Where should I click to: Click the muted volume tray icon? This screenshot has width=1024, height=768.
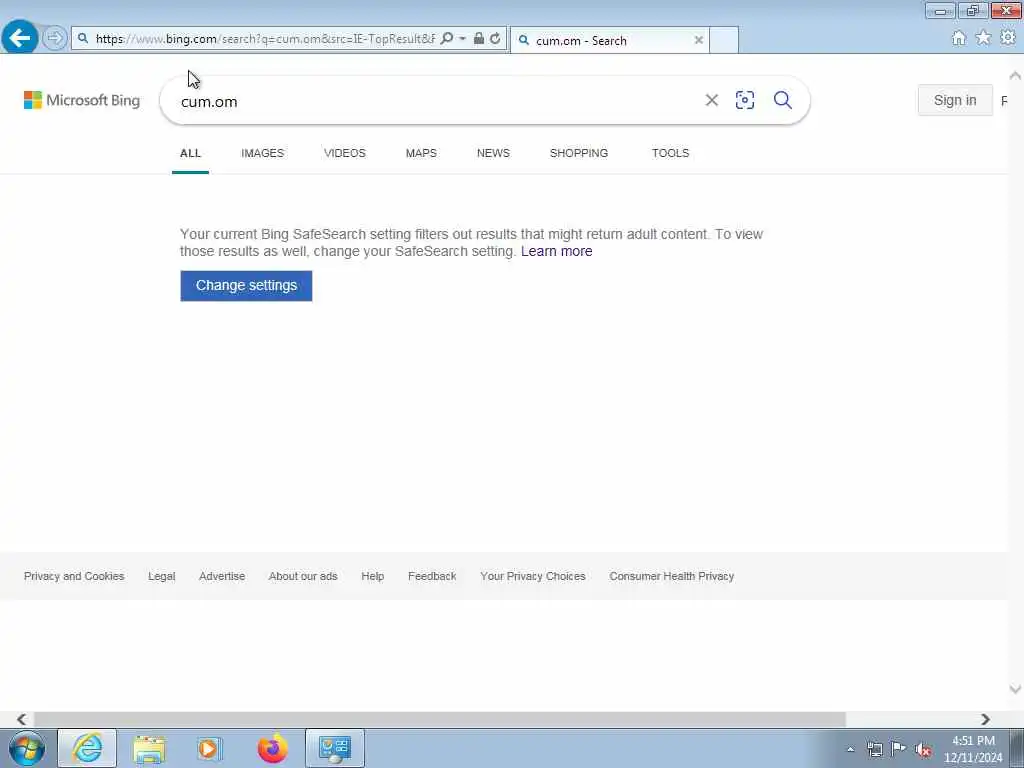(923, 750)
